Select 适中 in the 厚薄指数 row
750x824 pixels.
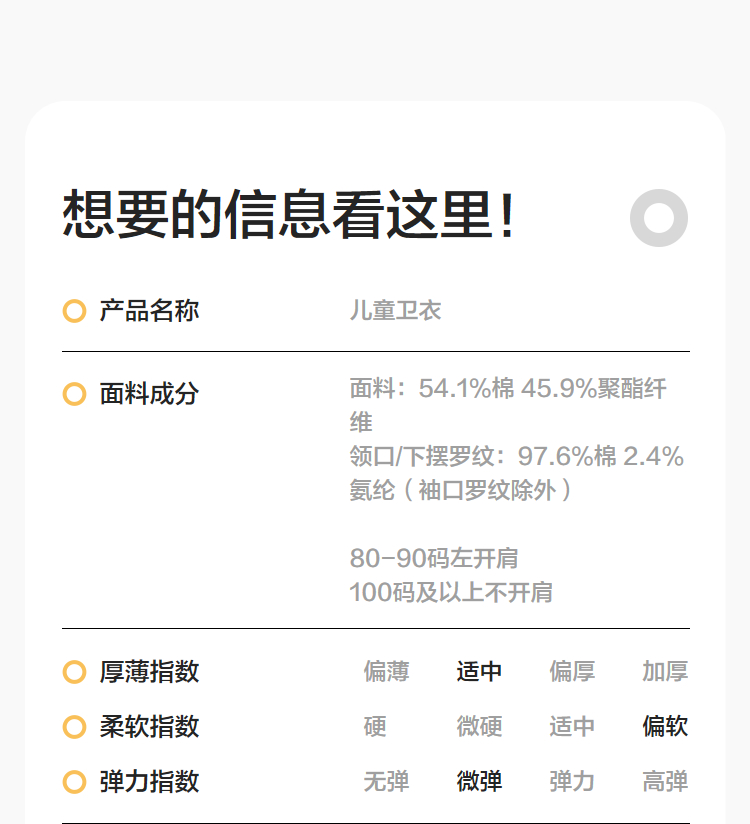479,672
